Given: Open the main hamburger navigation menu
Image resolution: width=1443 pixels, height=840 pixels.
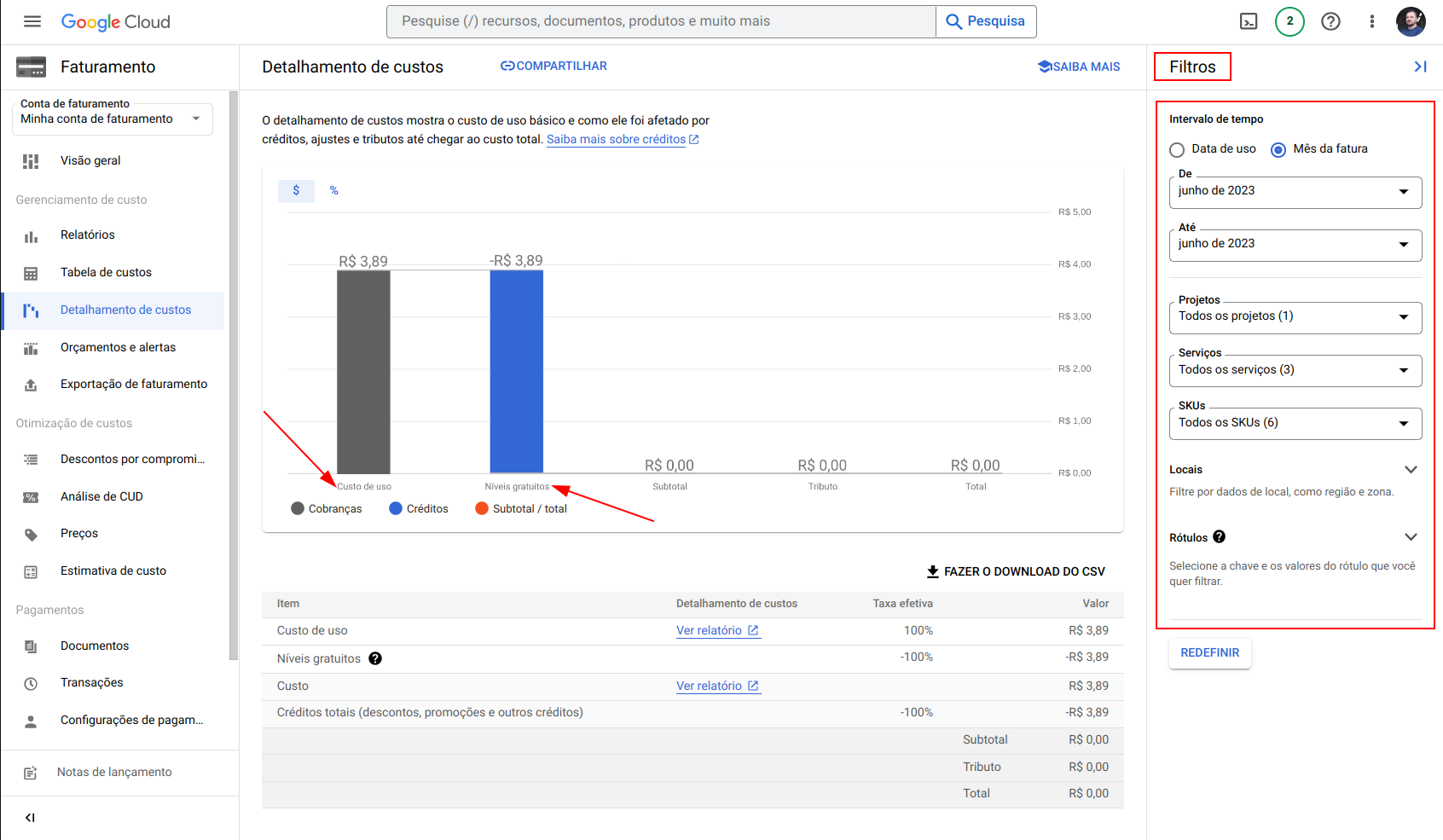Looking at the screenshot, I should (32, 21).
